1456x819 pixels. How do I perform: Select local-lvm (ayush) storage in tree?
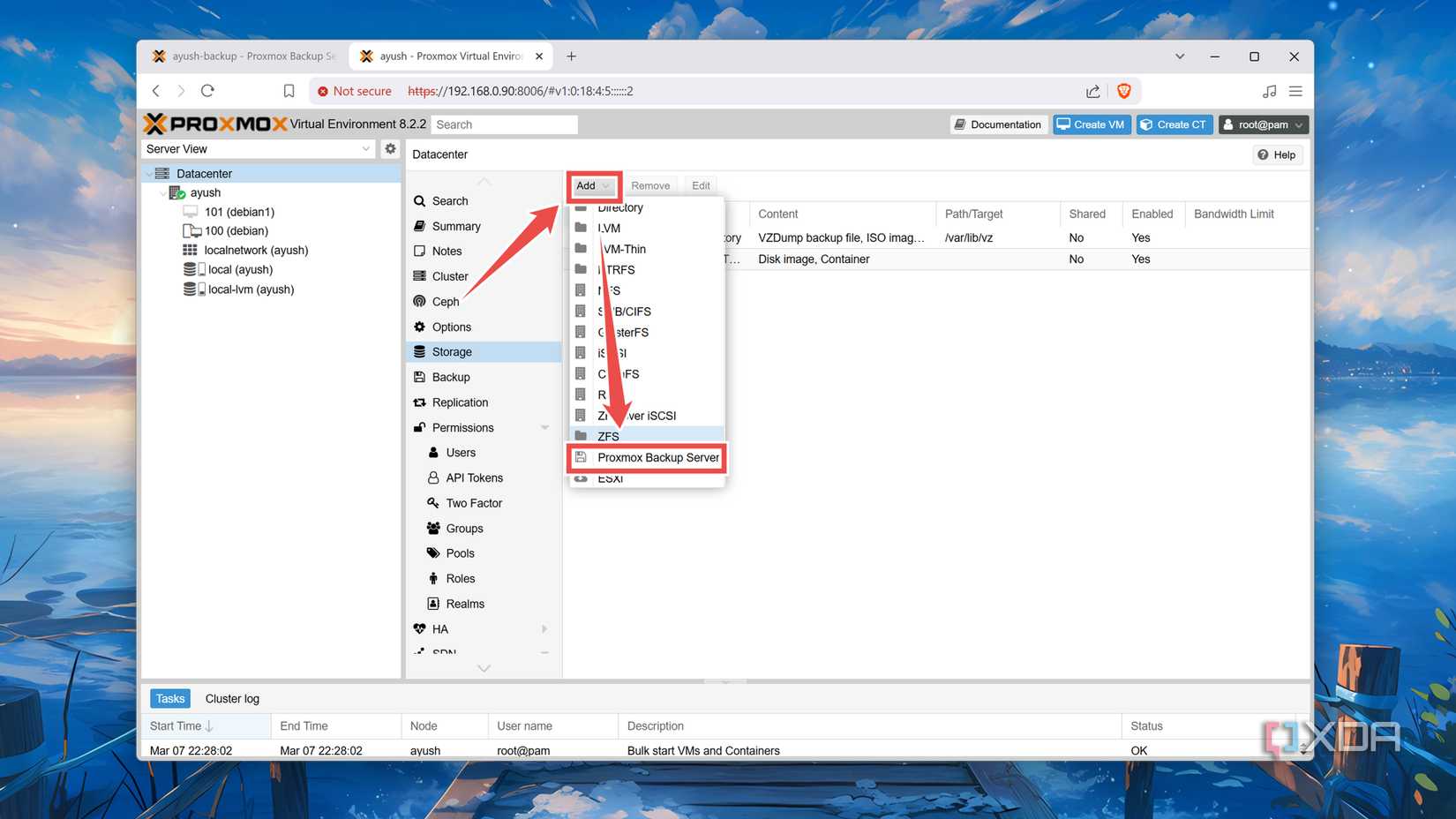pos(251,289)
